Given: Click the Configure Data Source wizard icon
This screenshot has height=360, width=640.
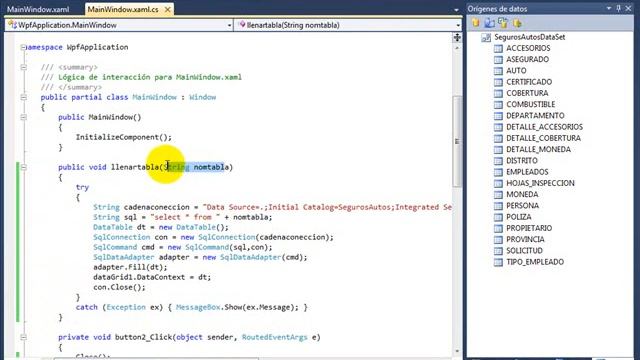Looking at the screenshot, I should [x=503, y=23].
